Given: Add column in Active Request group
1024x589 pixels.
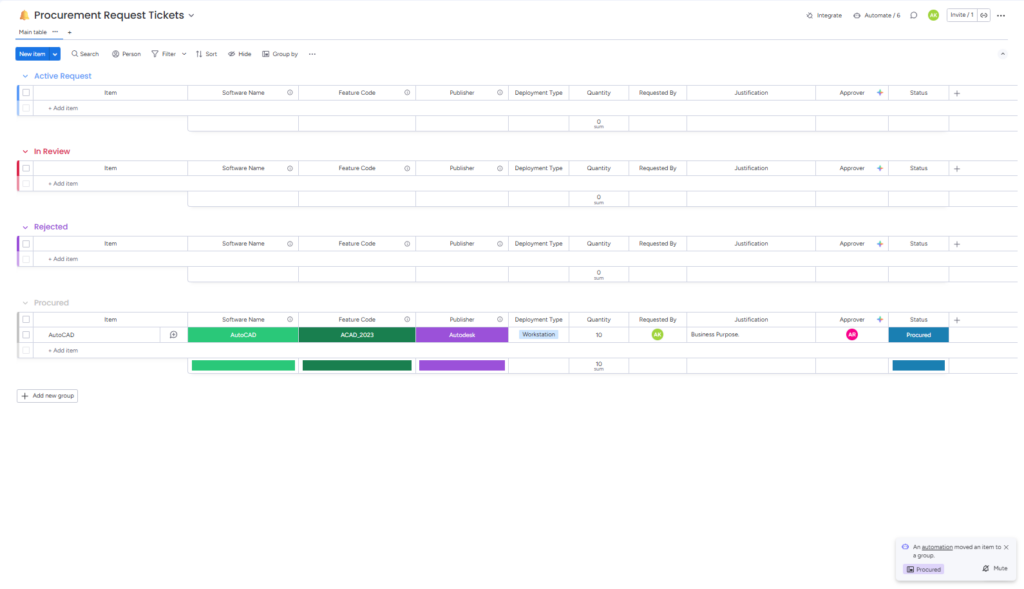Looking at the screenshot, I should 956,93.
